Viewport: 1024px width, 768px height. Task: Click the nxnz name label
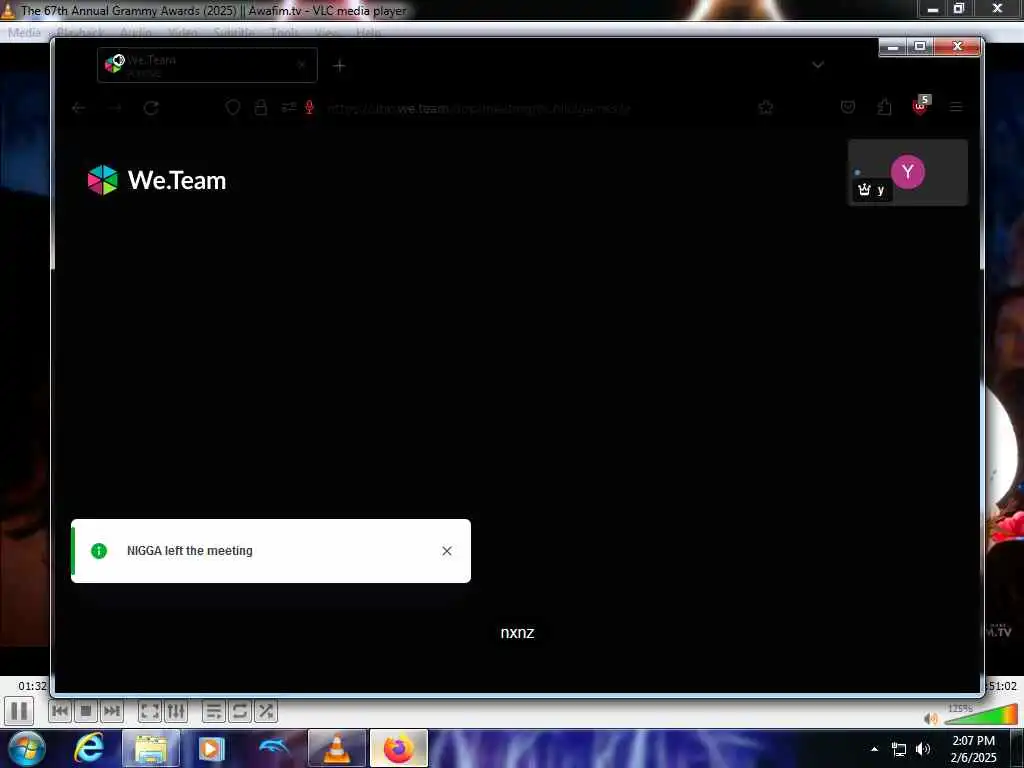tap(517, 633)
